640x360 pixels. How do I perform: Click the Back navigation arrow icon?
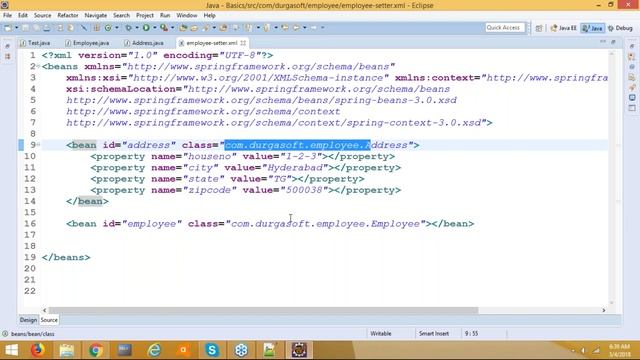pyautogui.click(x=296, y=28)
